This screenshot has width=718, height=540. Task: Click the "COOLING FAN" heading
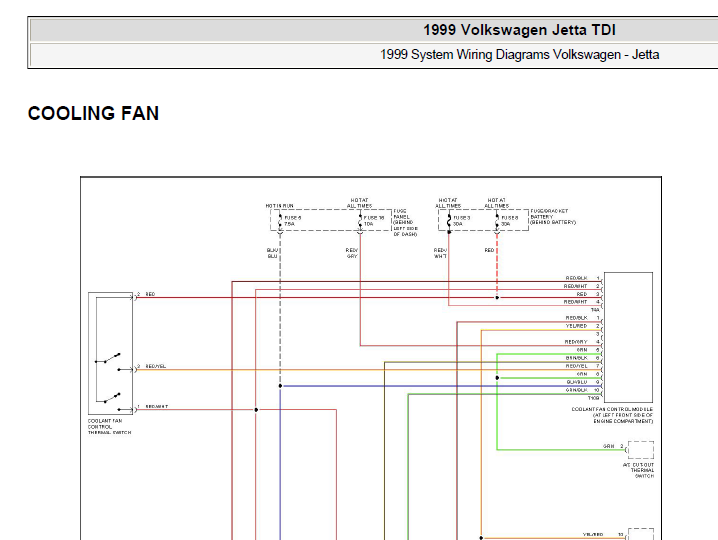point(93,114)
